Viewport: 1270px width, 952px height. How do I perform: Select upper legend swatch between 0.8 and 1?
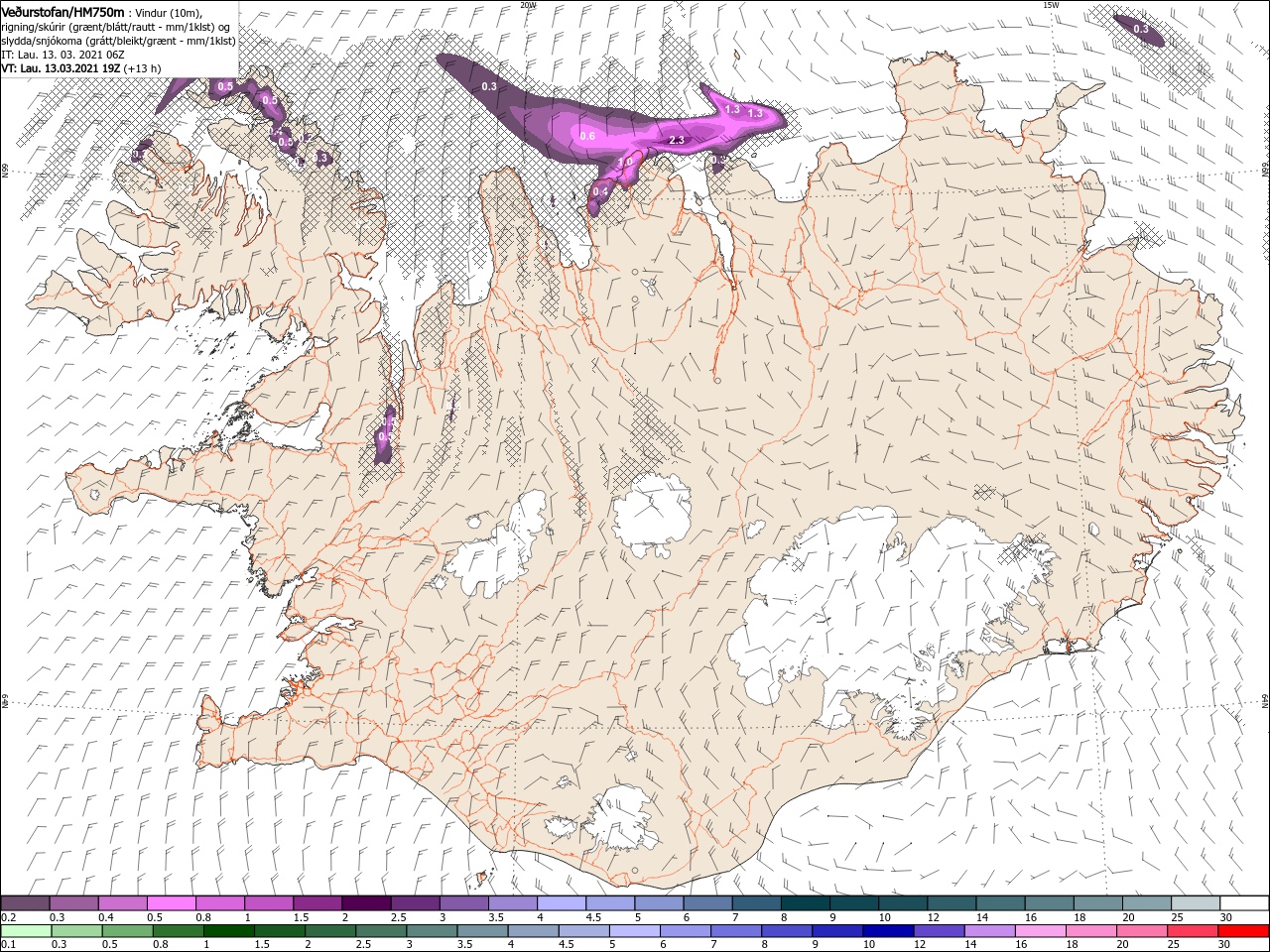tap(219, 902)
